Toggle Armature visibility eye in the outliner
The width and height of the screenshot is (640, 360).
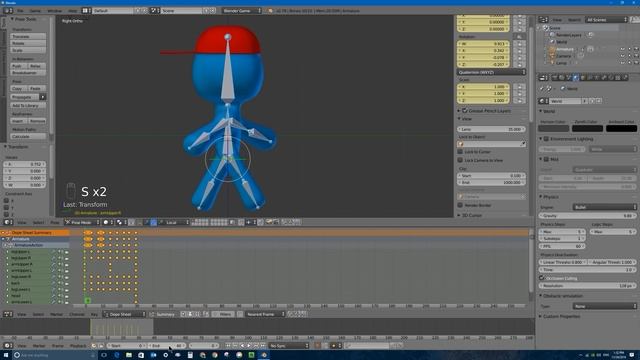click(622, 49)
